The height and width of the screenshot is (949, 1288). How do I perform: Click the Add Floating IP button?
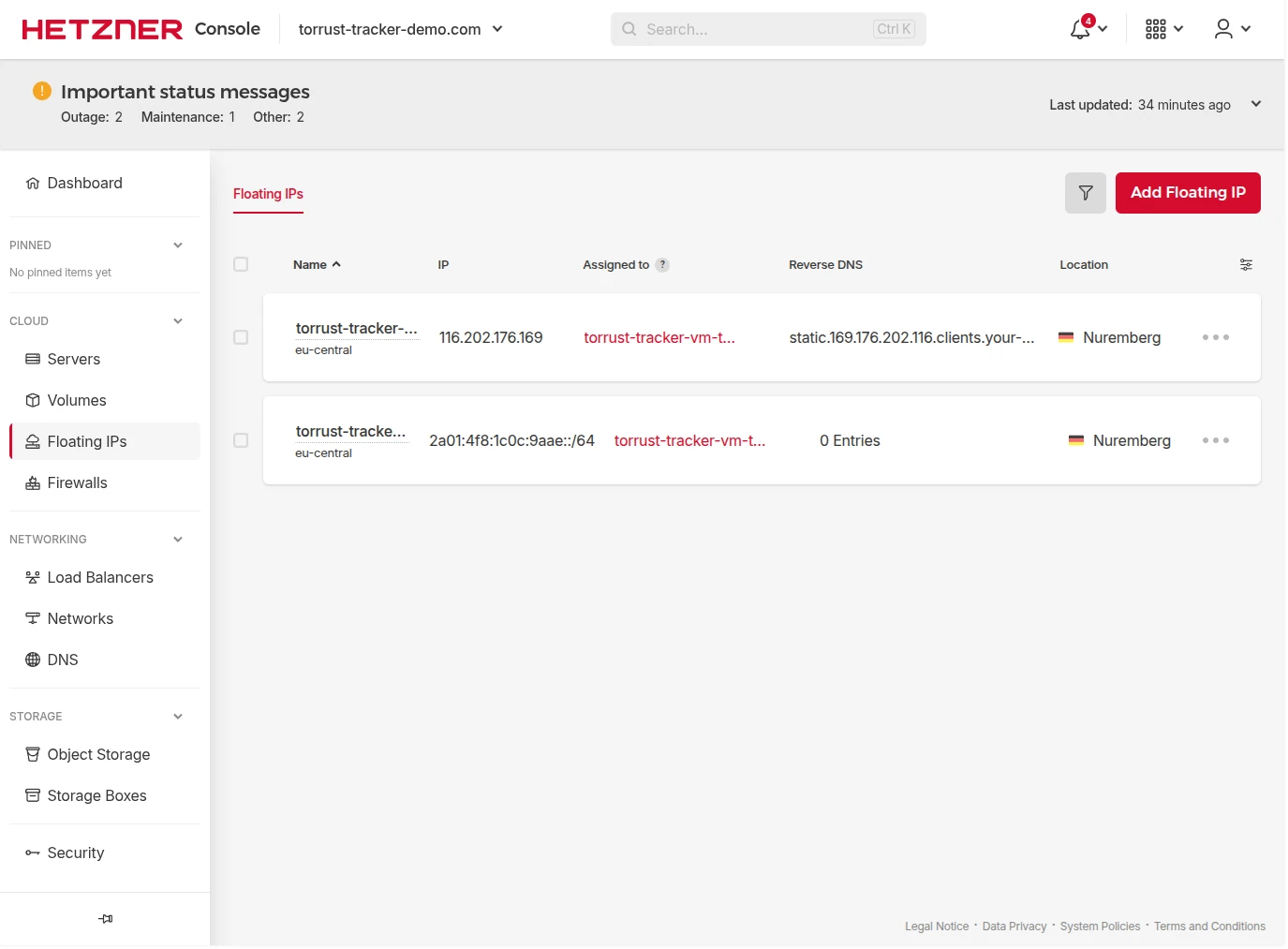[1187, 193]
